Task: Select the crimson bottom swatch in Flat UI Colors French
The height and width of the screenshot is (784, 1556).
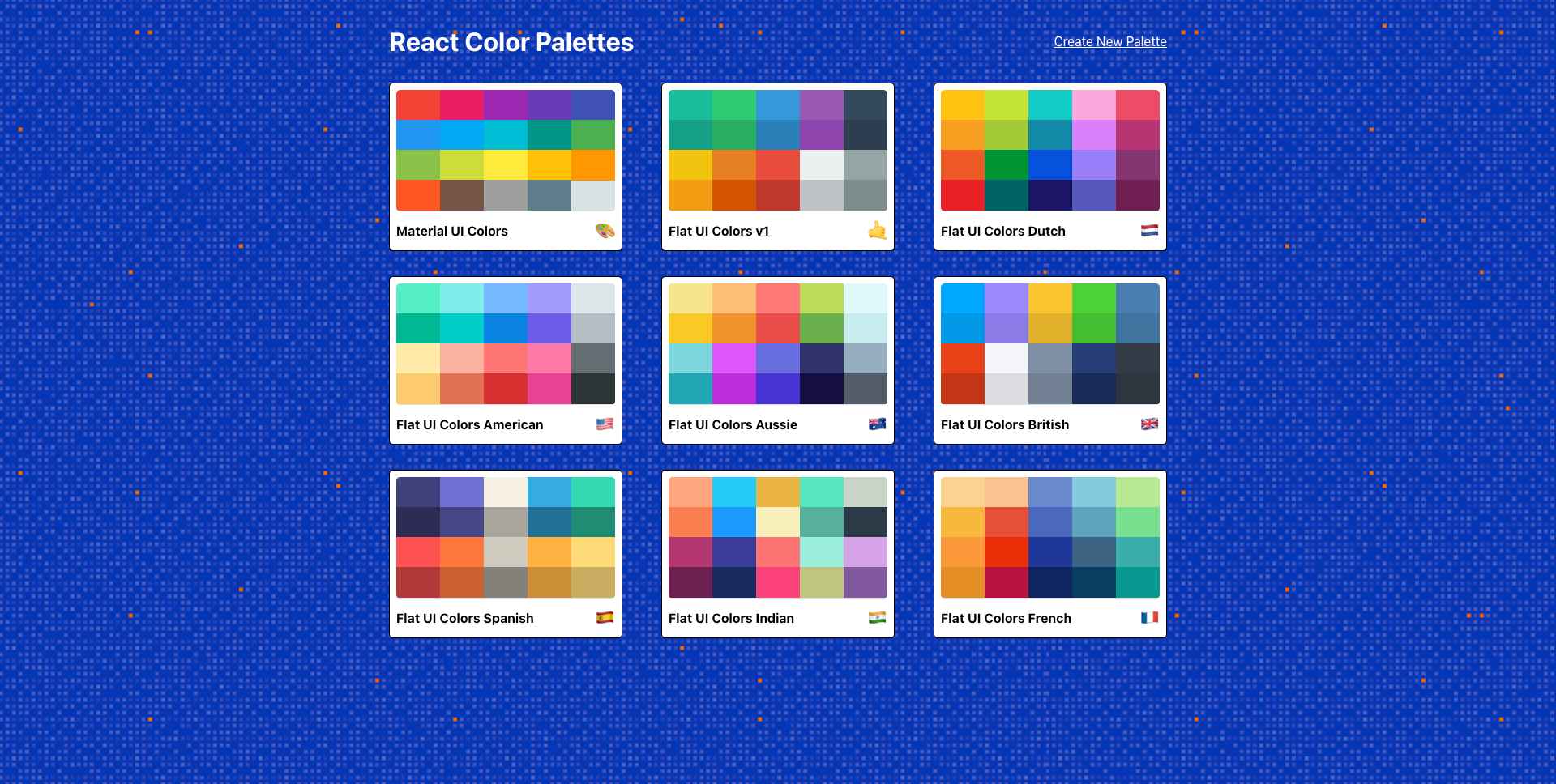Action: tap(1007, 582)
